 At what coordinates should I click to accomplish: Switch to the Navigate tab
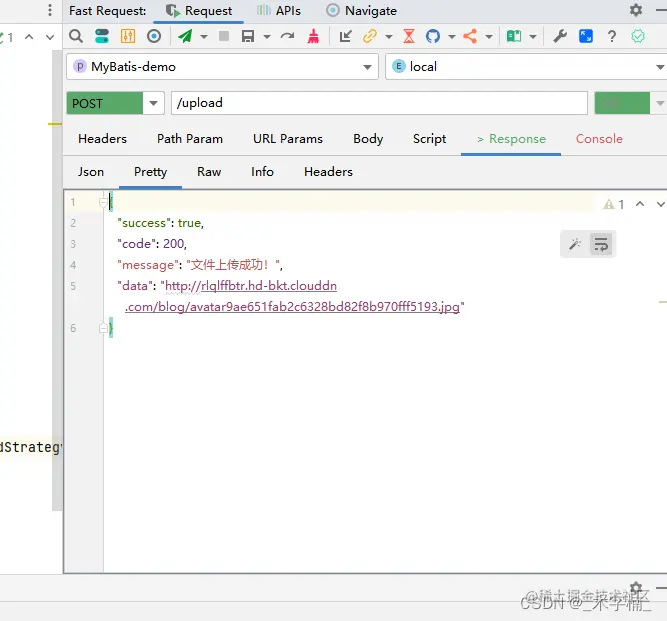pyautogui.click(x=362, y=11)
